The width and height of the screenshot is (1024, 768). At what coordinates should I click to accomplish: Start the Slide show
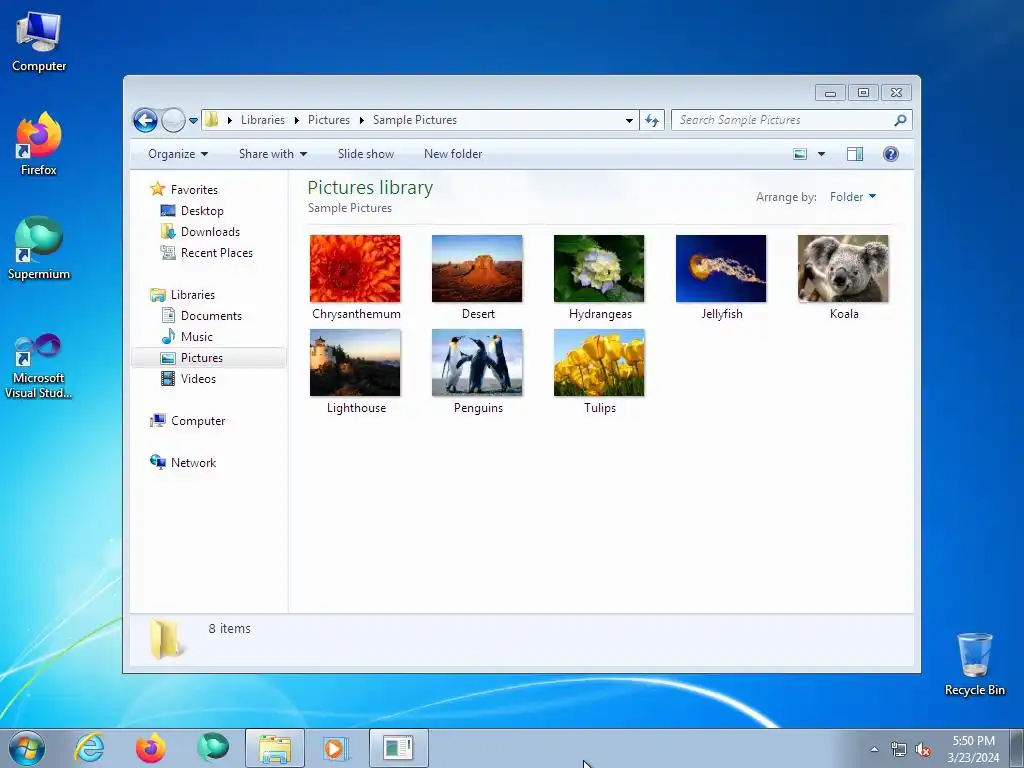[x=366, y=154]
